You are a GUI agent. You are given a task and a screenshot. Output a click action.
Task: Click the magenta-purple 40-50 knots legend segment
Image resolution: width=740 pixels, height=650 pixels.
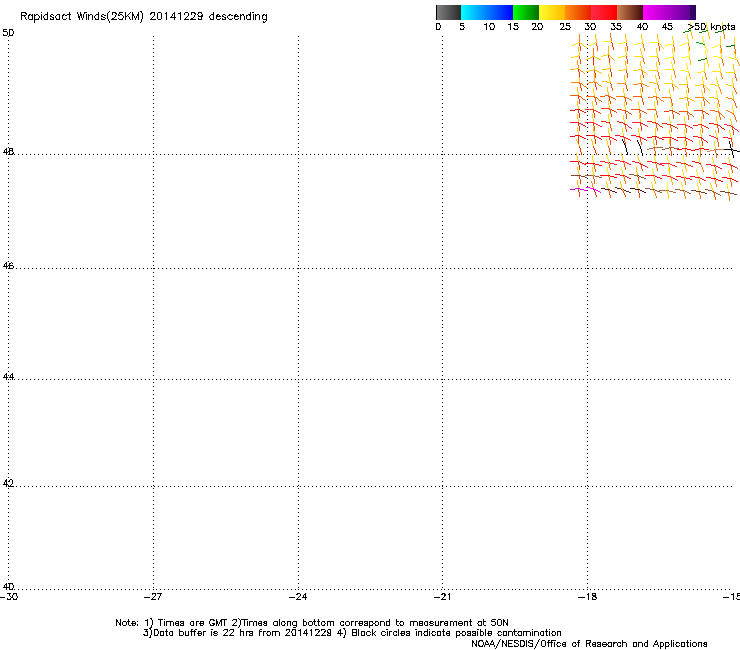669,12
